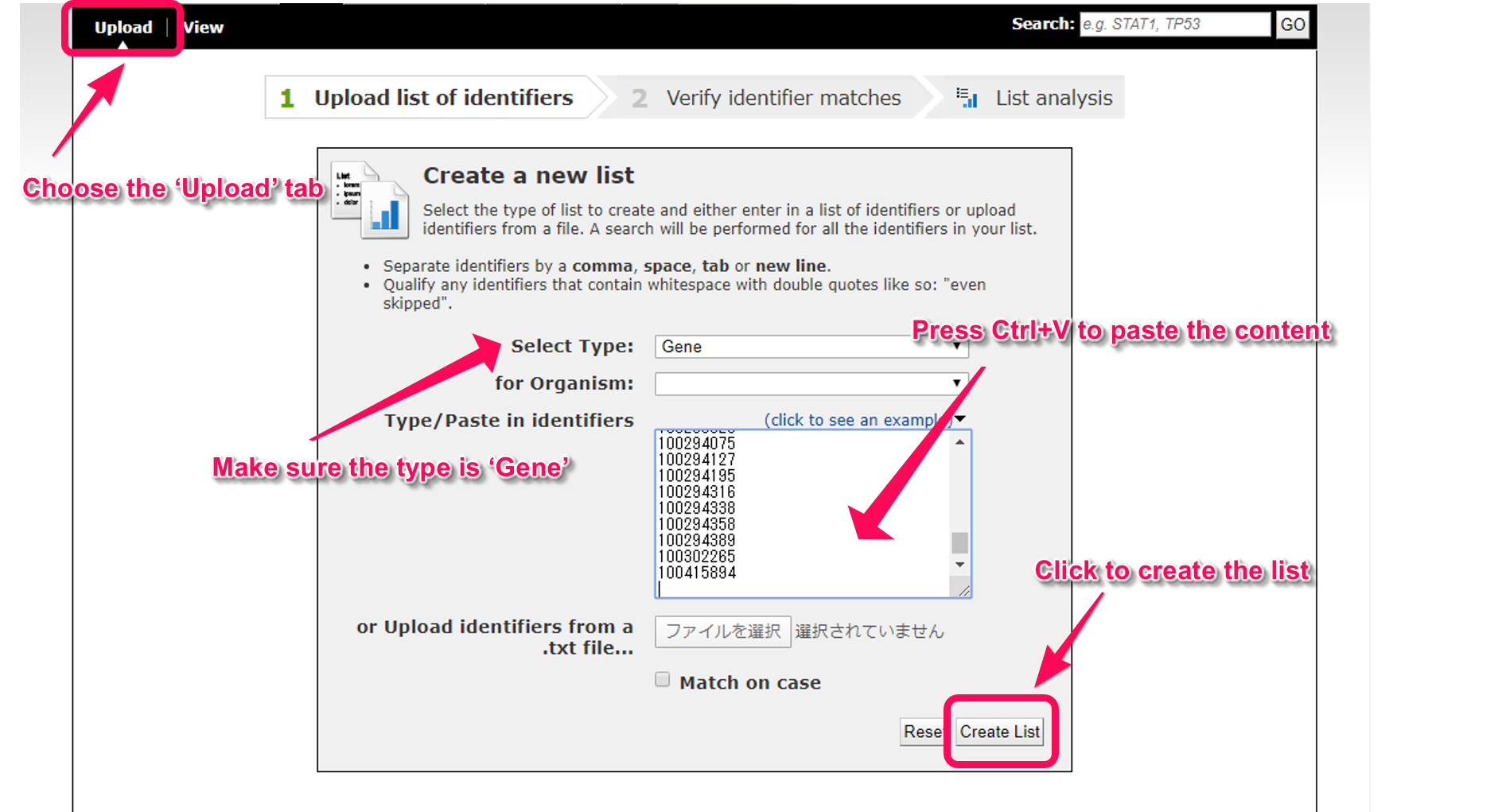
Task: Click the Create List button
Action: tap(1000, 732)
